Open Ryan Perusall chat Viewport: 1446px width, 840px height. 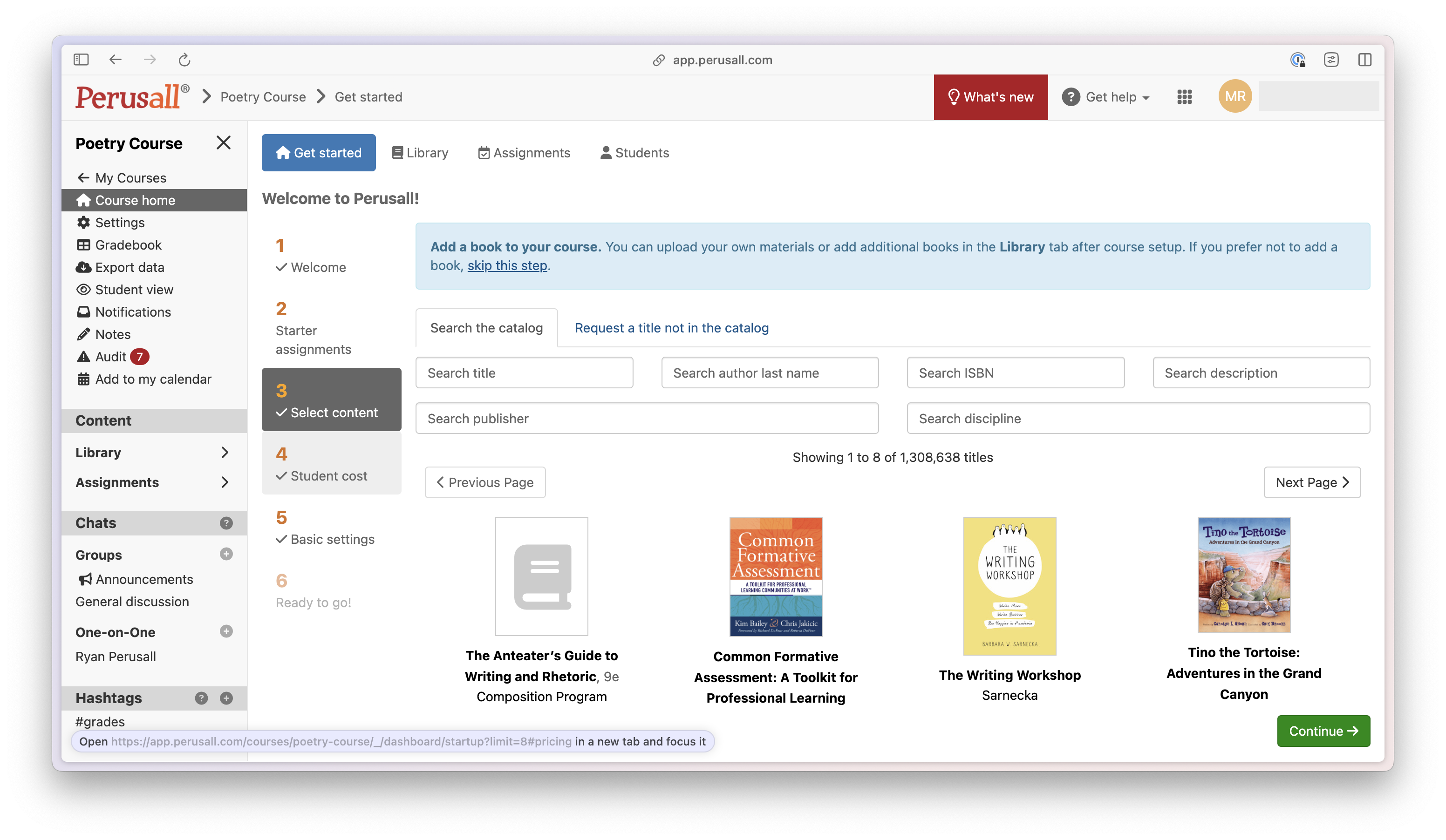pos(116,657)
